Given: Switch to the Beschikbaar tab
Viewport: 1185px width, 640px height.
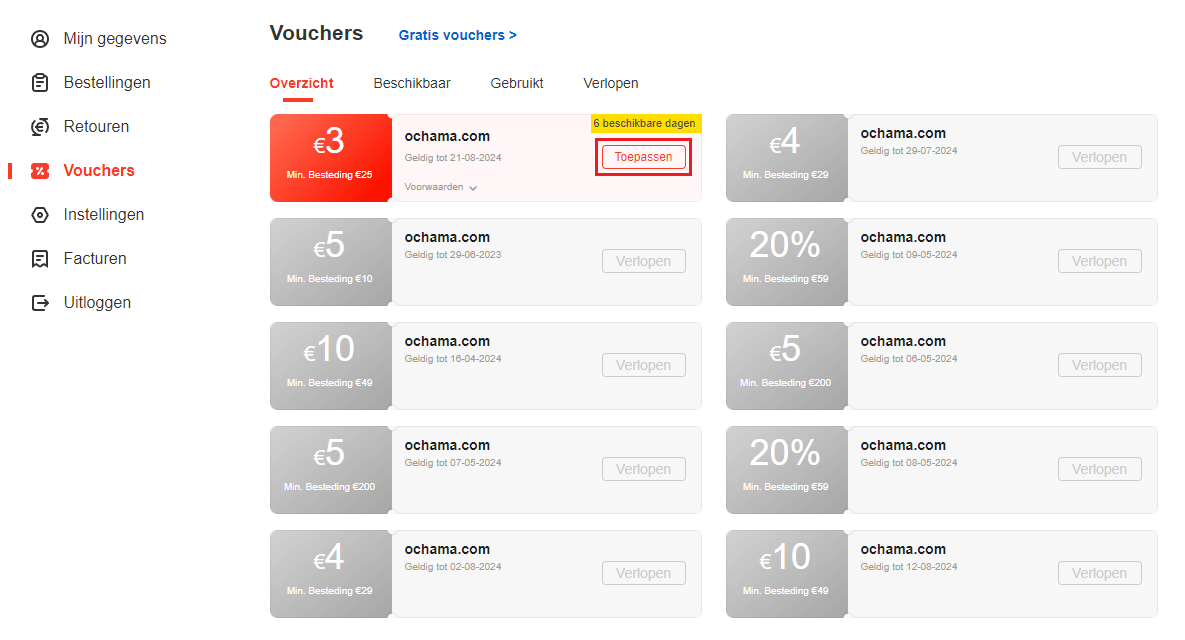Looking at the screenshot, I should 412,84.
